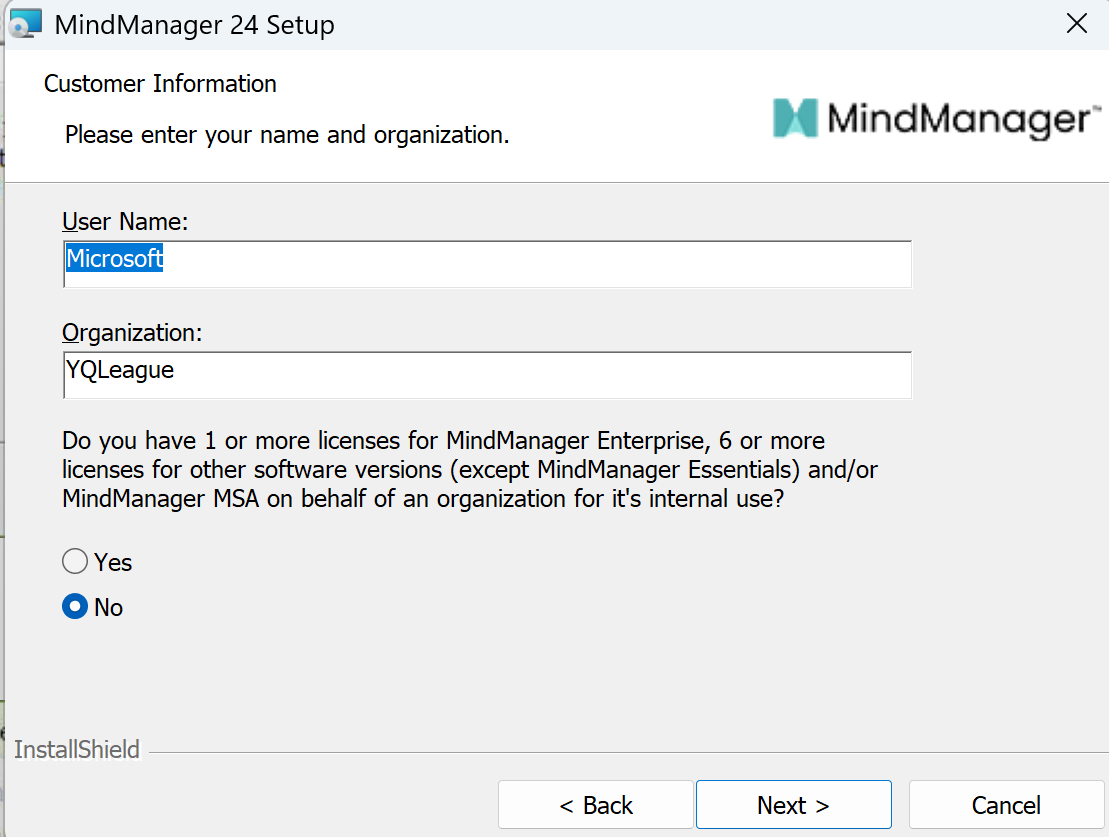This screenshot has height=837, width=1109.
Task: Click the "Yes" option label text
Action: [113, 563]
